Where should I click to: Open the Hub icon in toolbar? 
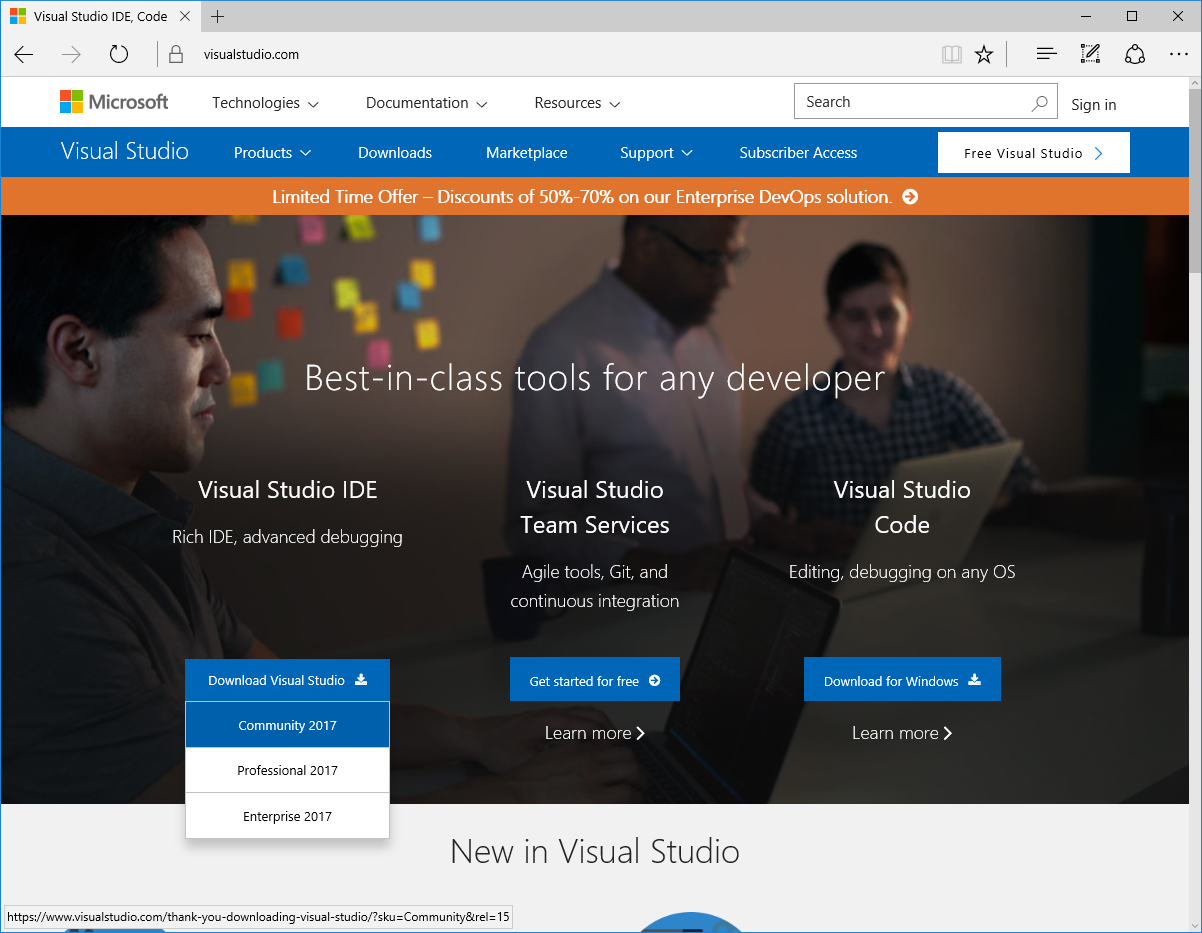click(1046, 54)
